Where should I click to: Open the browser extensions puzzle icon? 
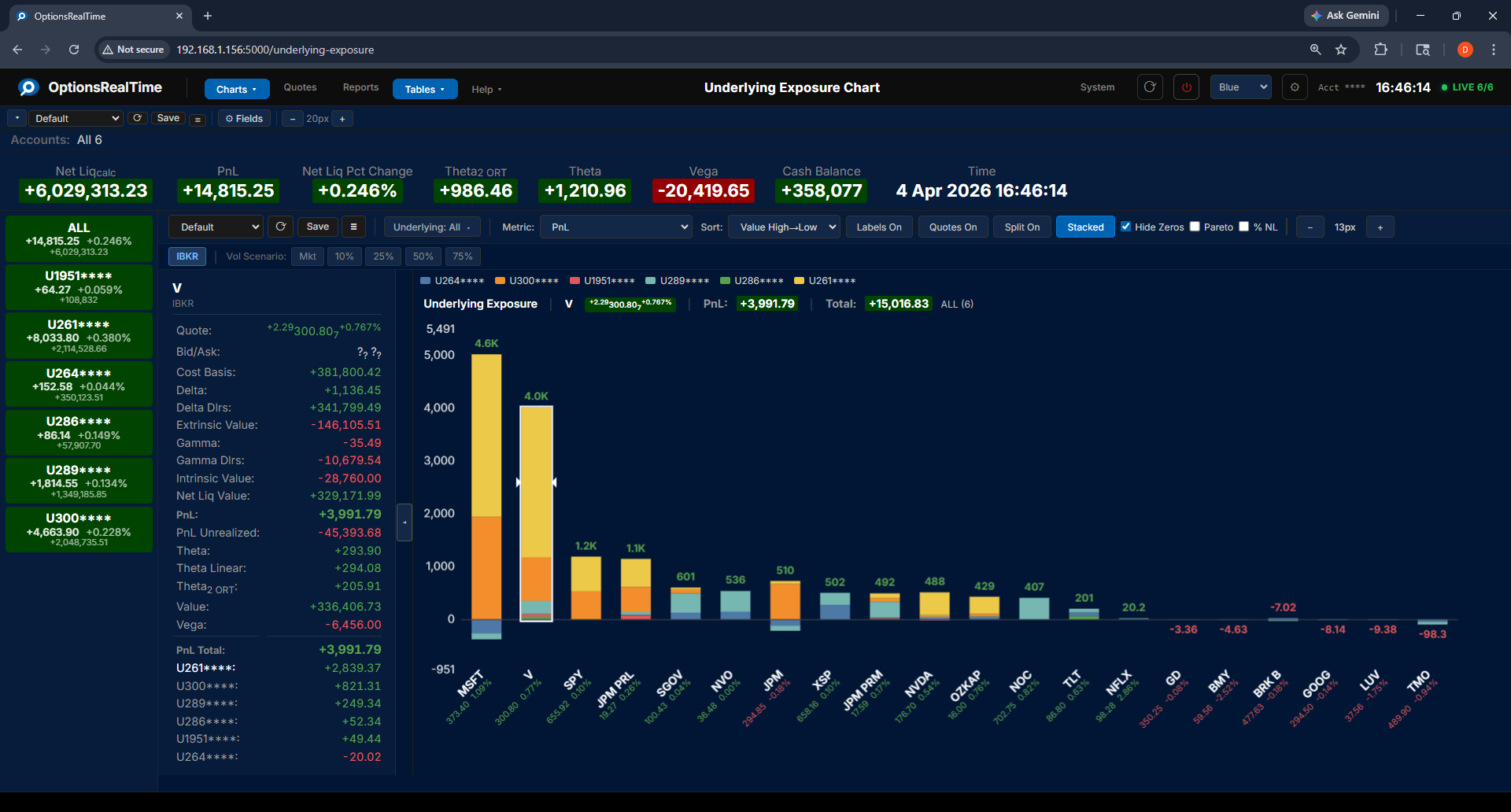tap(1380, 50)
